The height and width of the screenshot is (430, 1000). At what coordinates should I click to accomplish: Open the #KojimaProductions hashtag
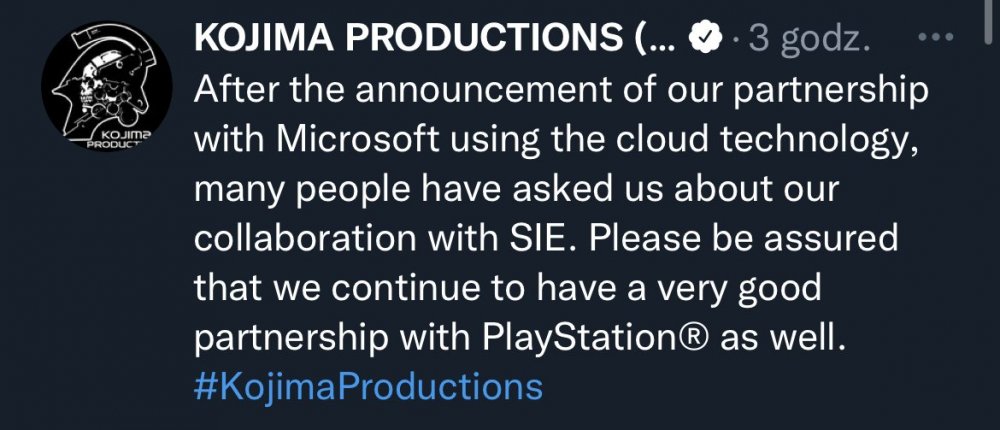pos(368,385)
